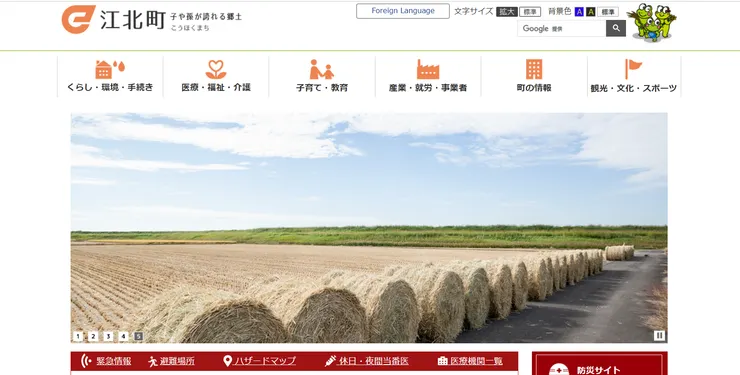Click the flag icon above 観光・文化・スポーツ
740x375 pixels.
633,69
